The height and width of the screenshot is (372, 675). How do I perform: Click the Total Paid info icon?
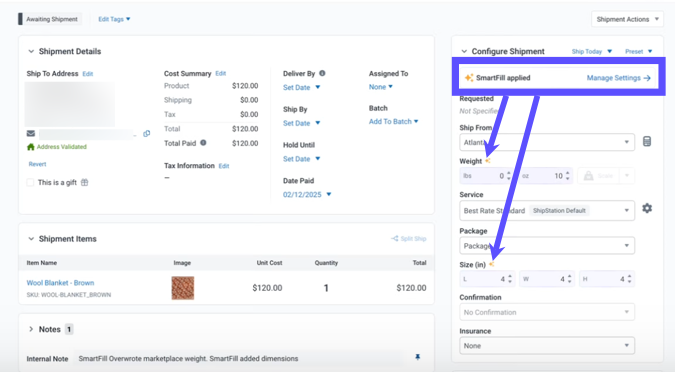point(203,143)
